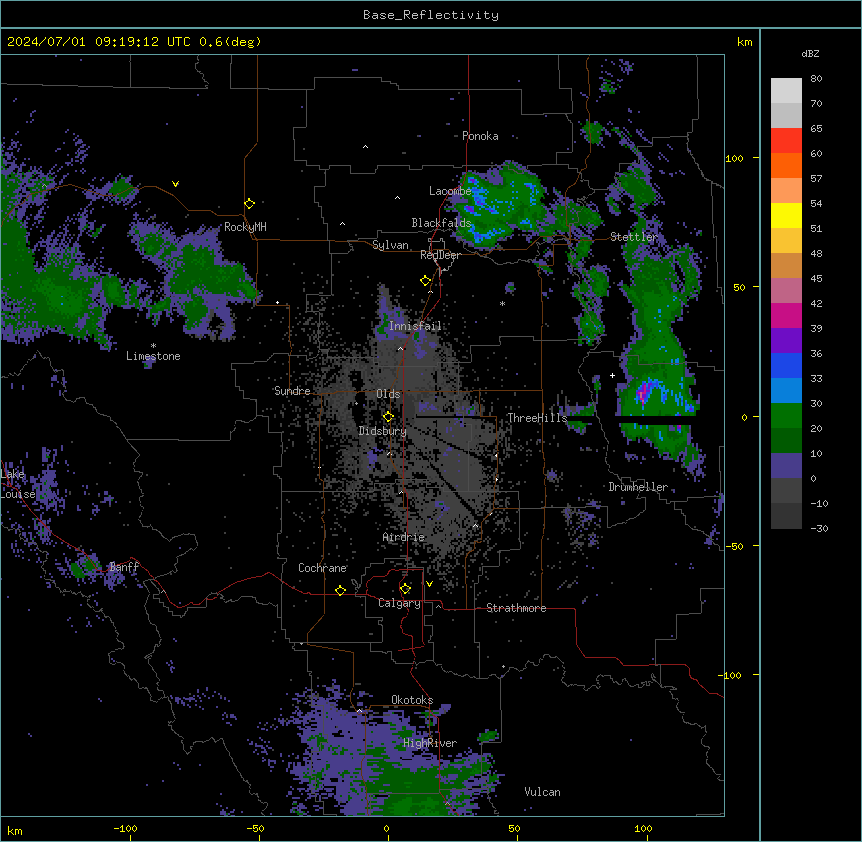862x842 pixels.
Task: Select the lightest gray swatch at the legend top
Action: coord(786,91)
